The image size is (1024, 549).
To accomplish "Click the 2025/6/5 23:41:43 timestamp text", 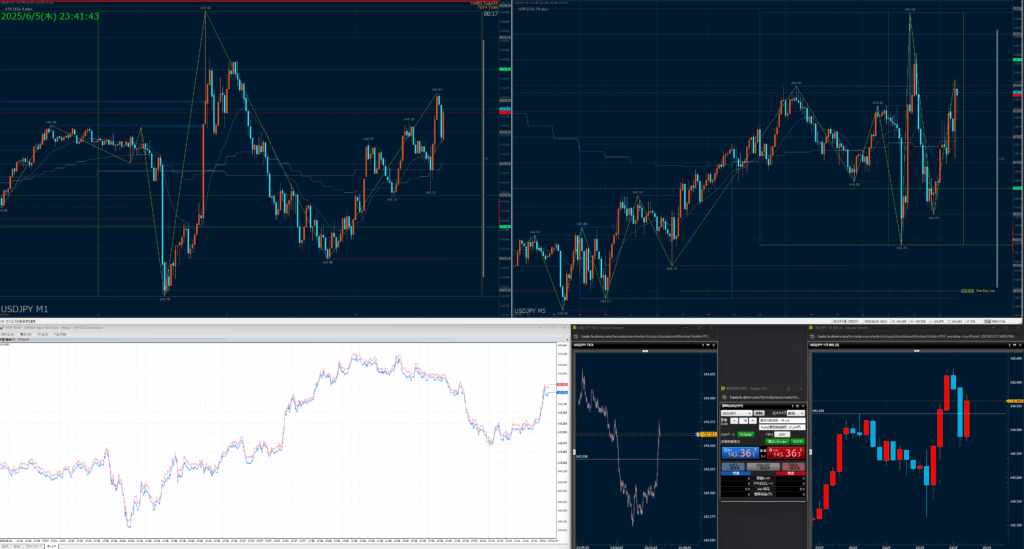I will (x=50, y=16).
